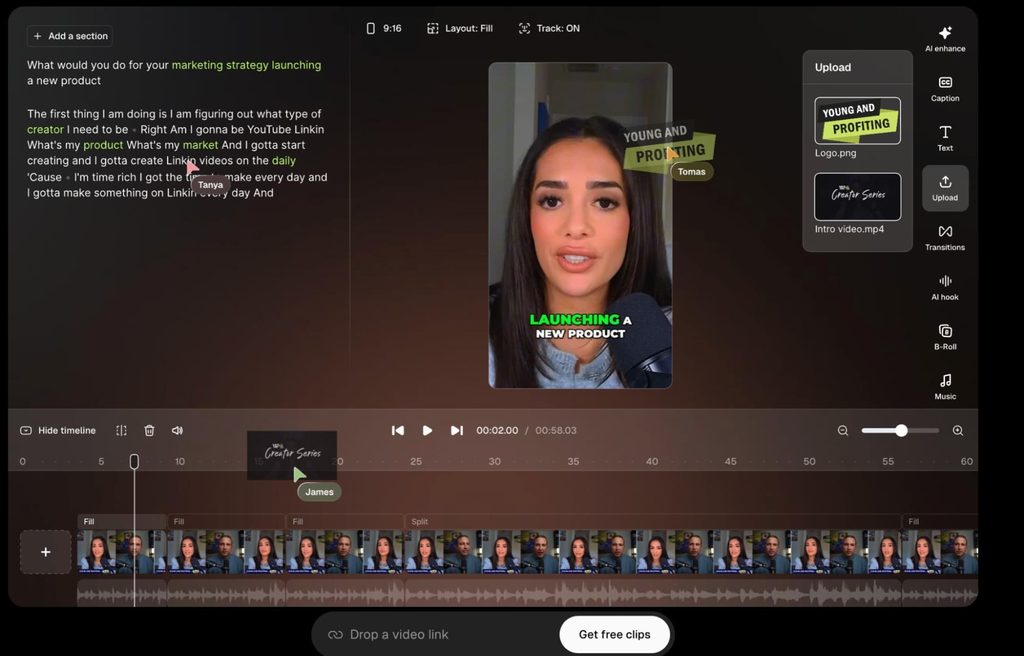The height and width of the screenshot is (656, 1024).
Task: Click the highlighted word "creator" in transcript
Action: click(x=45, y=129)
